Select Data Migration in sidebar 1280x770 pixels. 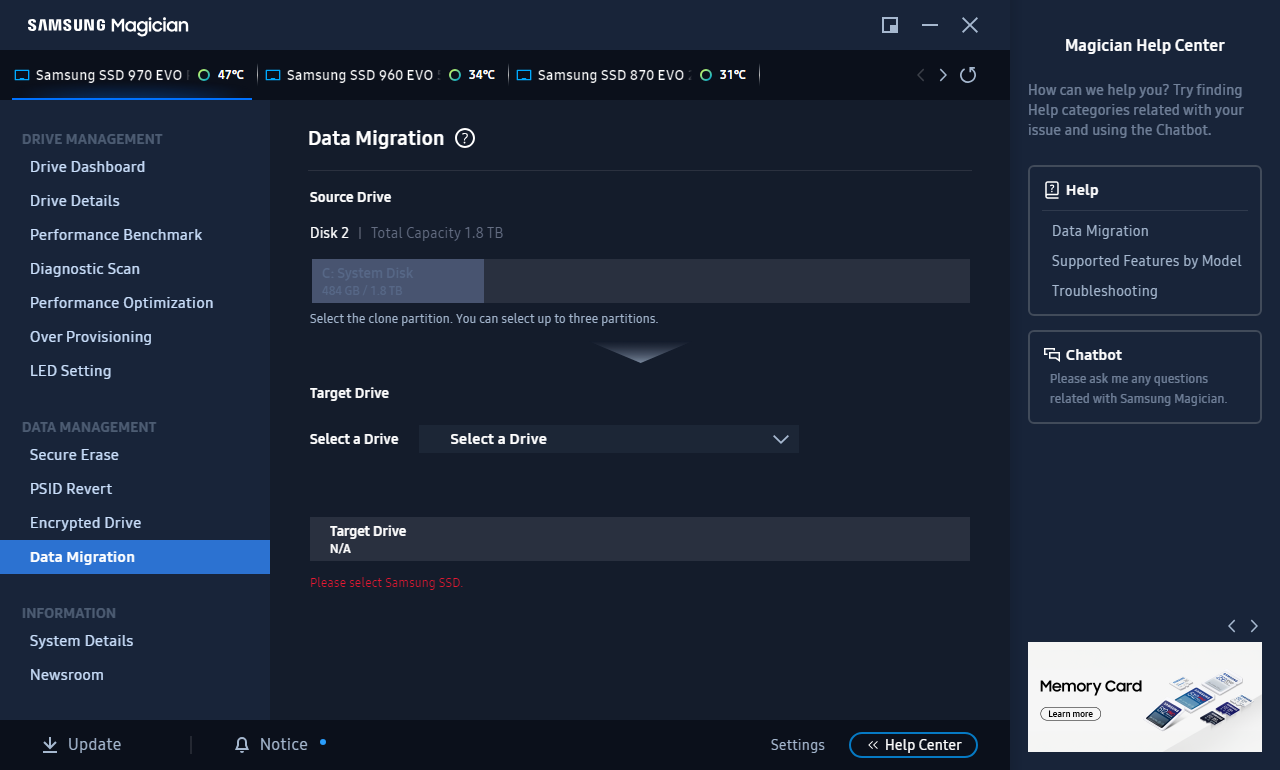[x=135, y=557]
